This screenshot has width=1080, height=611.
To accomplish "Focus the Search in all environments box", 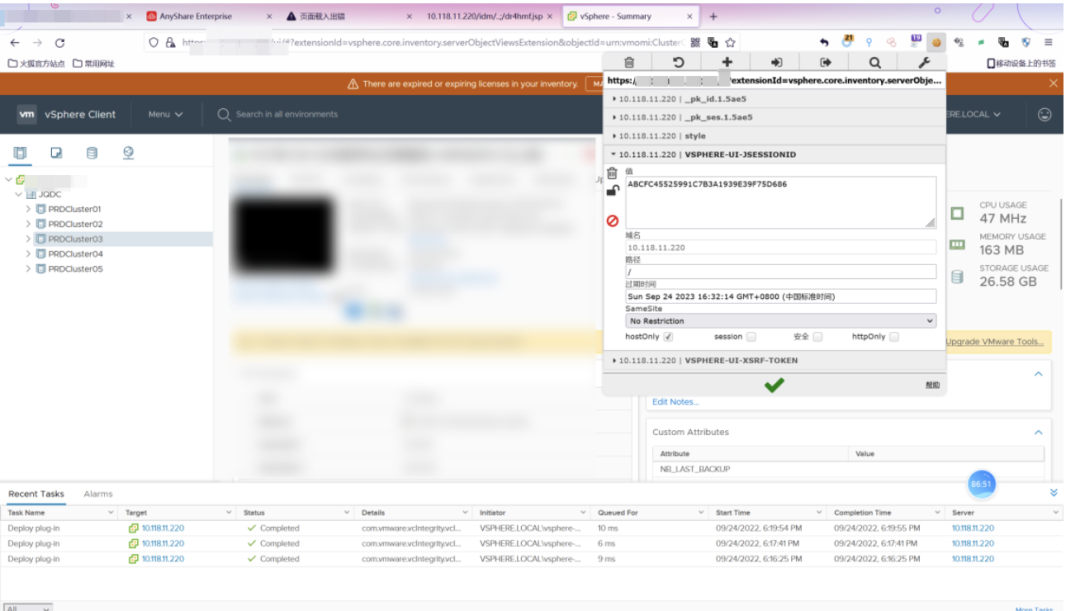I will [x=287, y=114].
